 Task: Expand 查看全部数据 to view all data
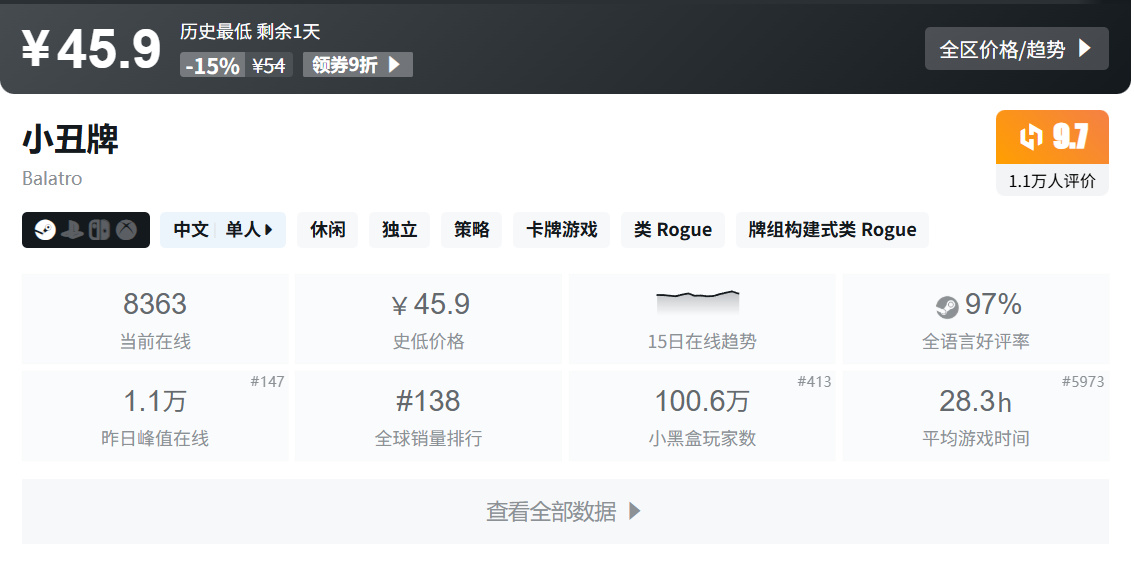click(x=565, y=511)
